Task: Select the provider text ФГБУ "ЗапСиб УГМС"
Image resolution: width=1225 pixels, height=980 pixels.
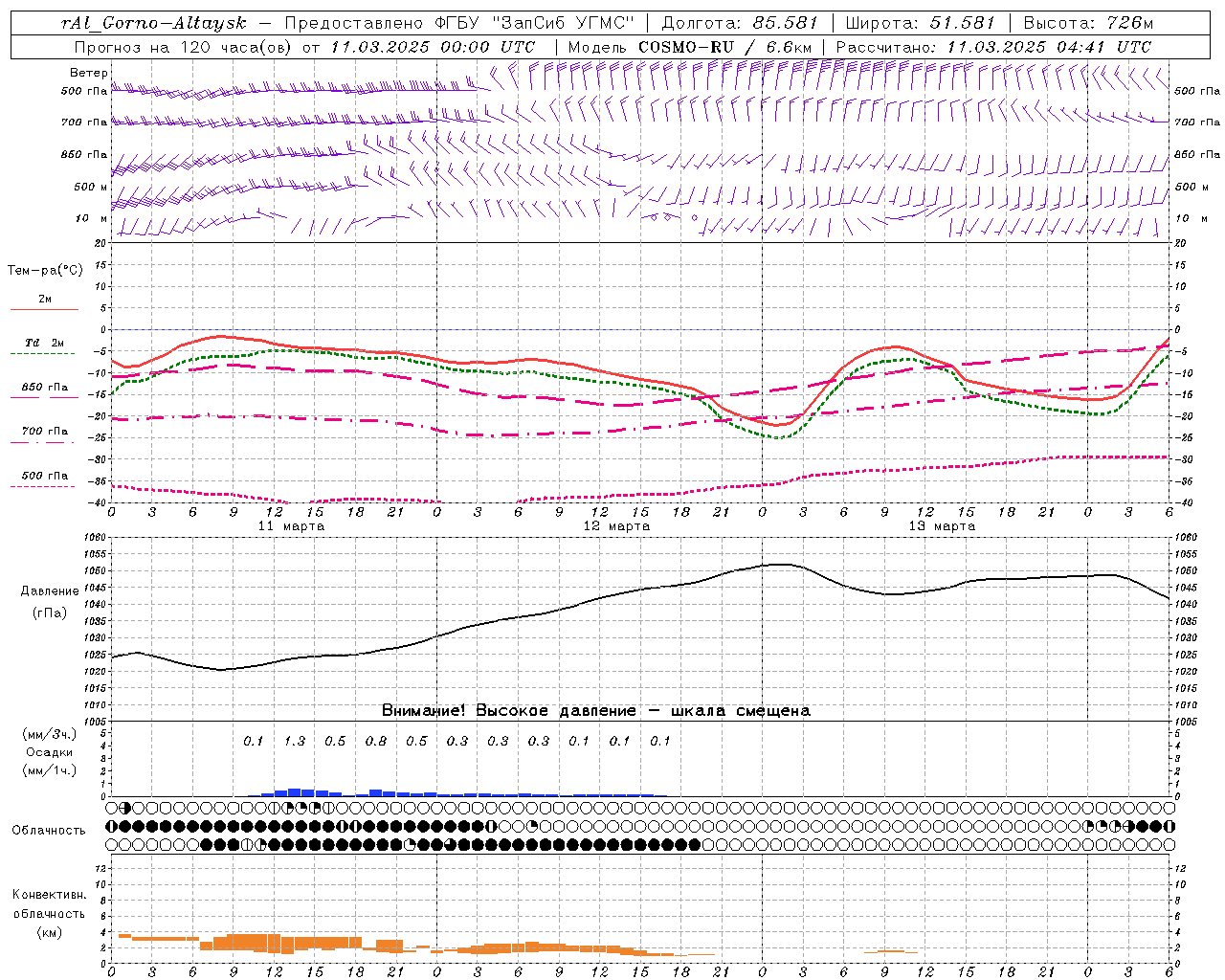Action: point(536,23)
